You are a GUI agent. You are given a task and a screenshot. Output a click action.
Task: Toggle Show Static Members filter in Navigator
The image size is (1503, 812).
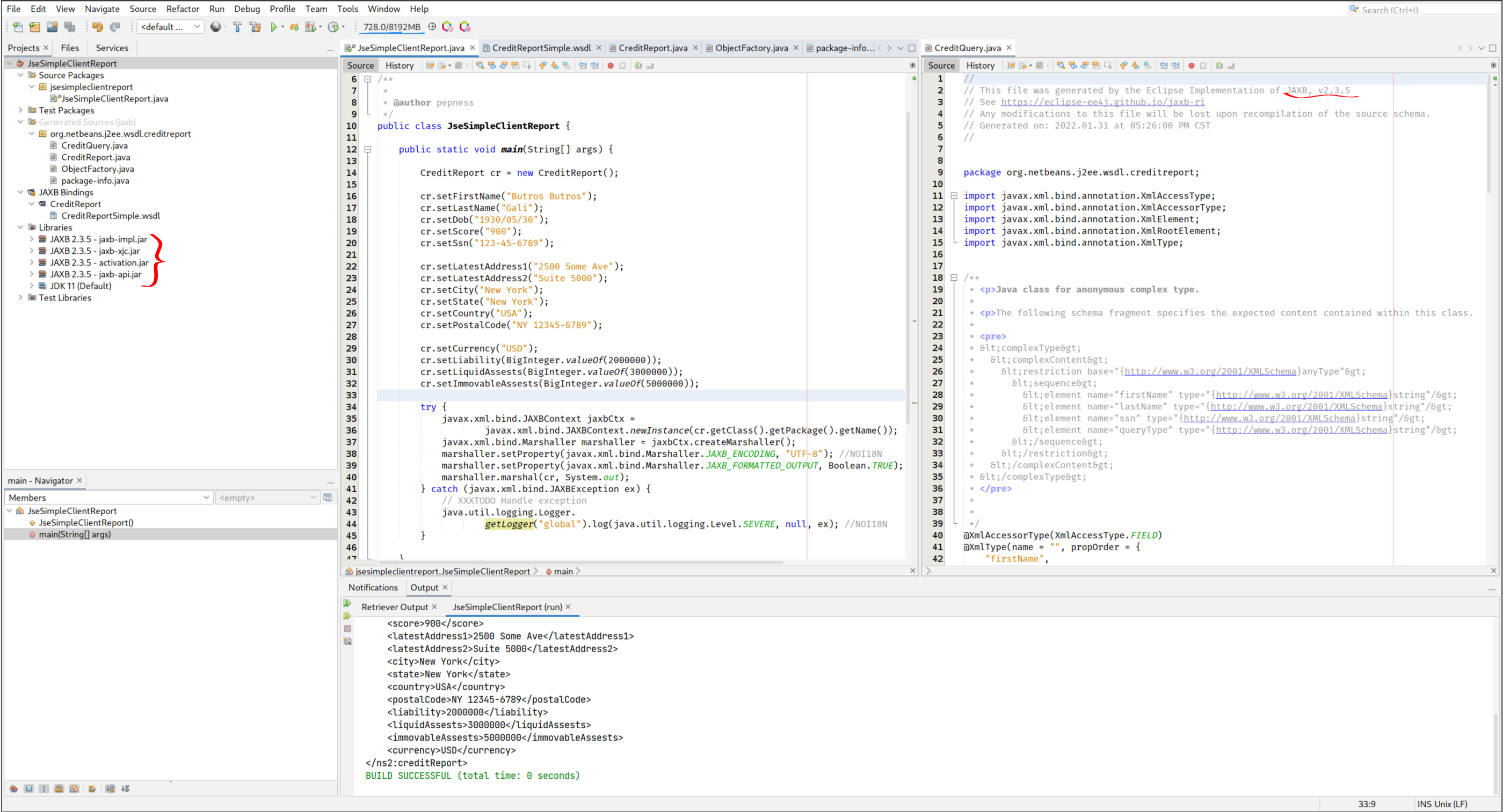pos(43,789)
